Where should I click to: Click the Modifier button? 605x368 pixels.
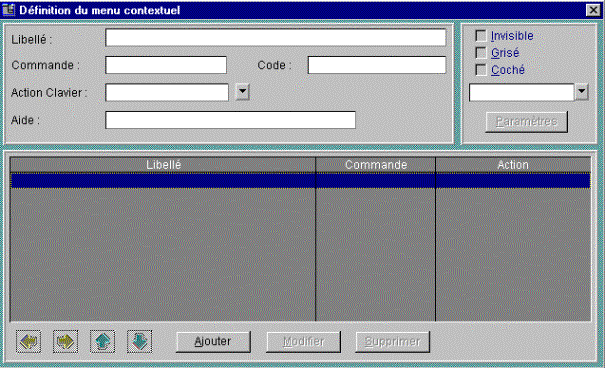[303, 342]
